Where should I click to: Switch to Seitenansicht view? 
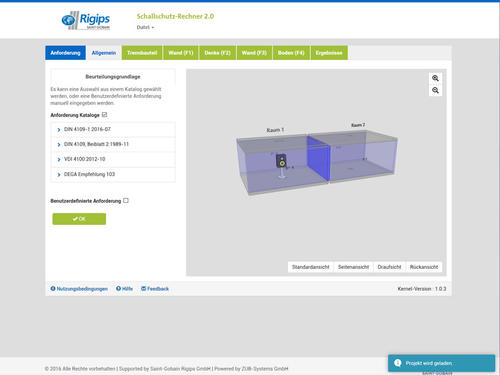tap(353, 267)
